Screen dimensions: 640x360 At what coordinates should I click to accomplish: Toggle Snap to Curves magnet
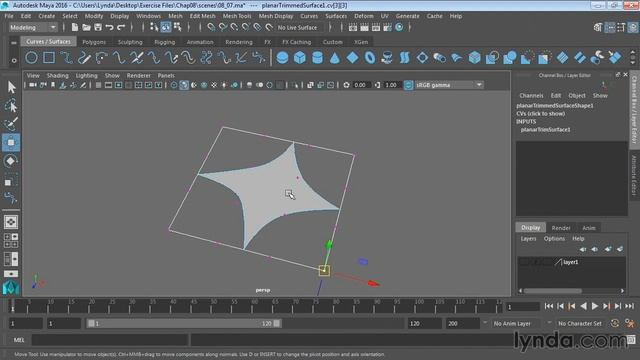pyautogui.click(x=223, y=27)
